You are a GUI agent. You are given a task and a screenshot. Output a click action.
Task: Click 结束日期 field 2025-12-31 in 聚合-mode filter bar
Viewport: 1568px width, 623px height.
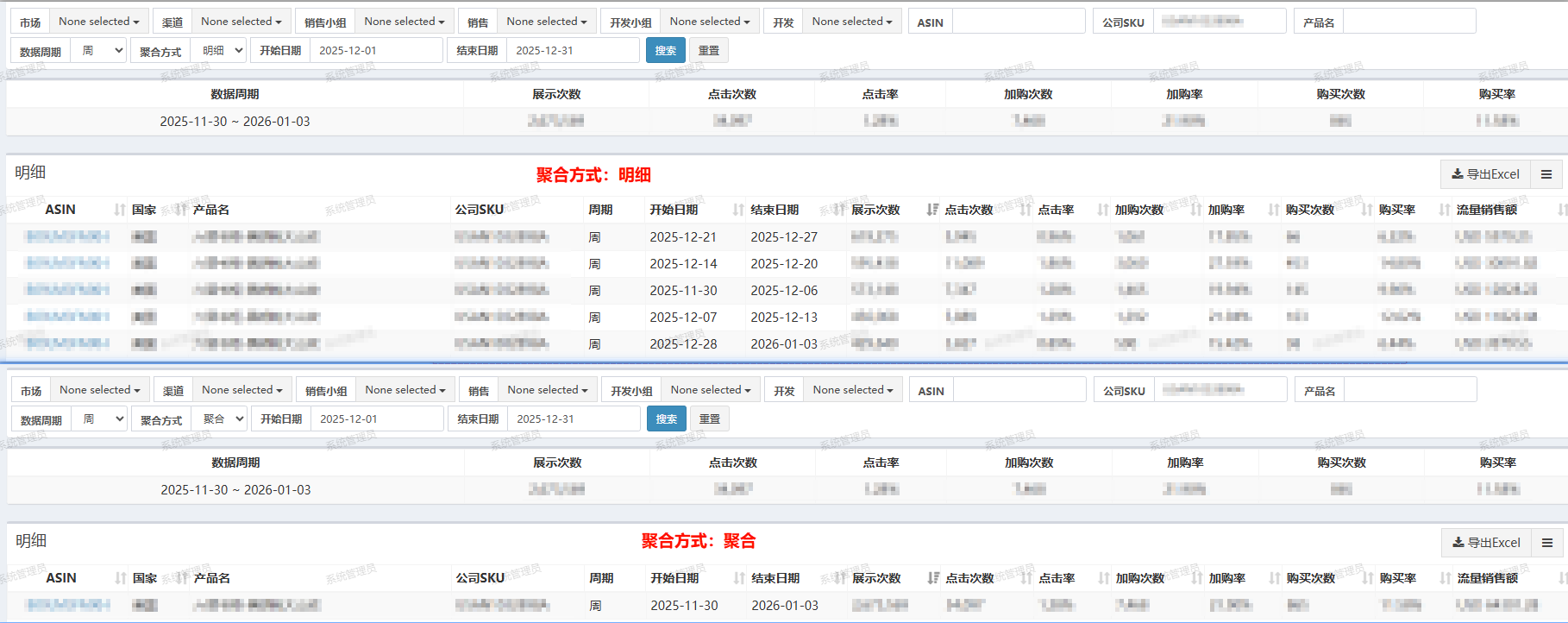574,419
